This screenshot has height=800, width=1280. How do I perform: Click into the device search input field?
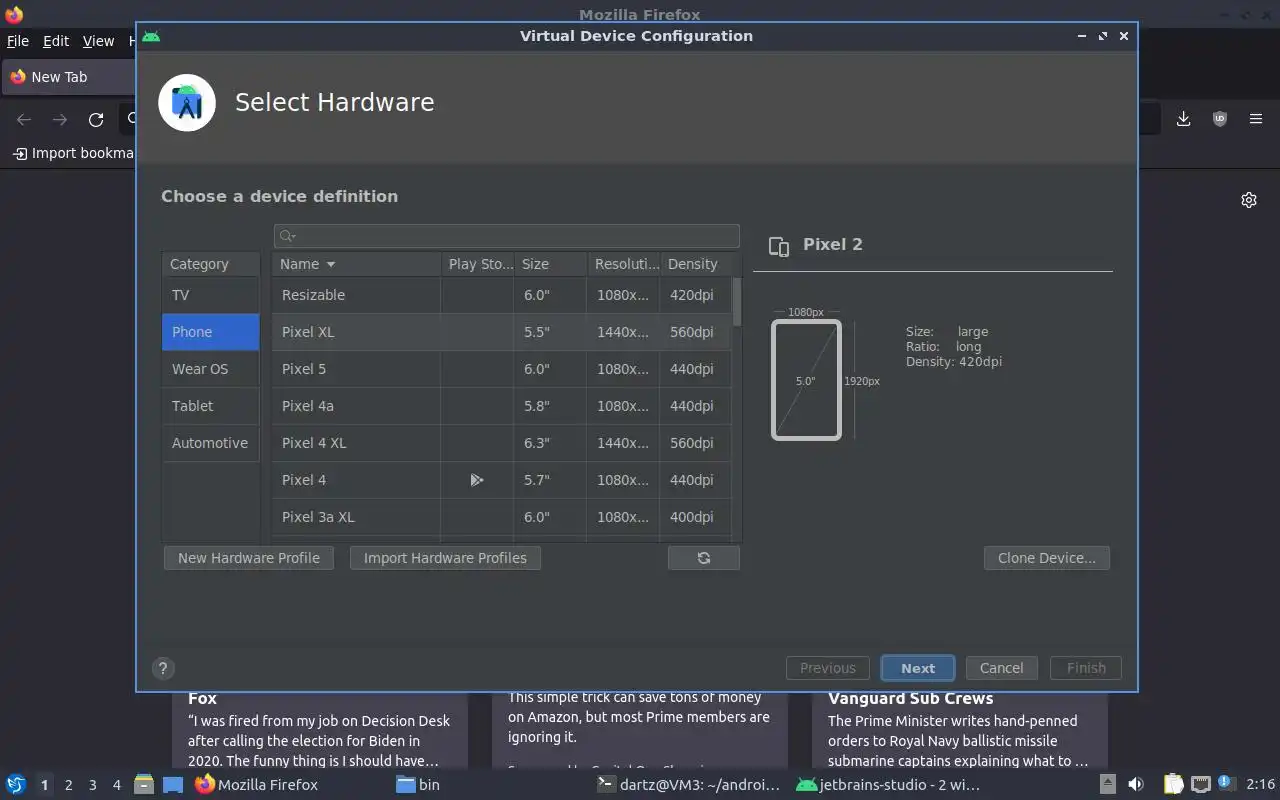pos(507,236)
